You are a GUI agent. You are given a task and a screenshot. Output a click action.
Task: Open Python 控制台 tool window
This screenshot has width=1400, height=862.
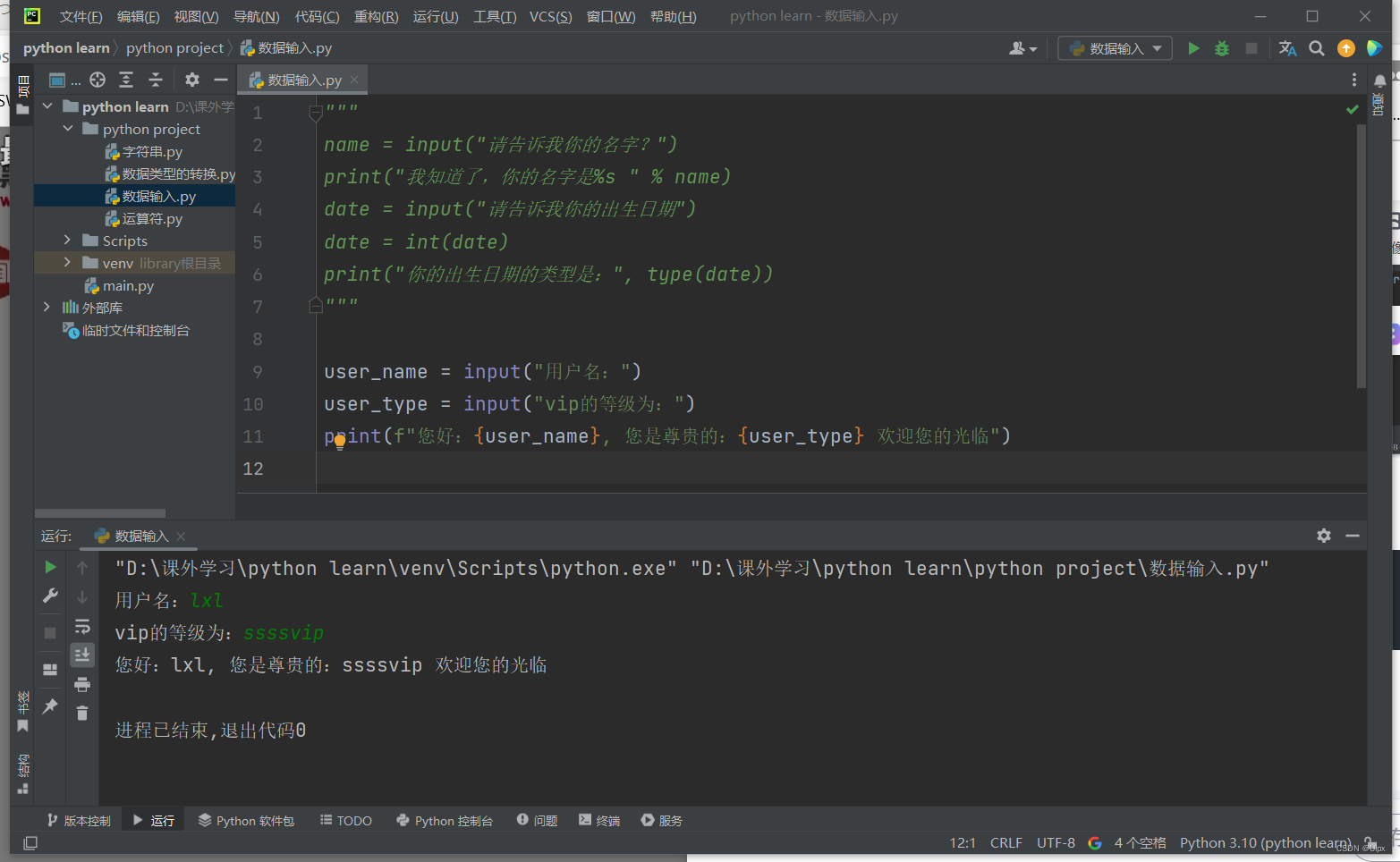(x=445, y=820)
